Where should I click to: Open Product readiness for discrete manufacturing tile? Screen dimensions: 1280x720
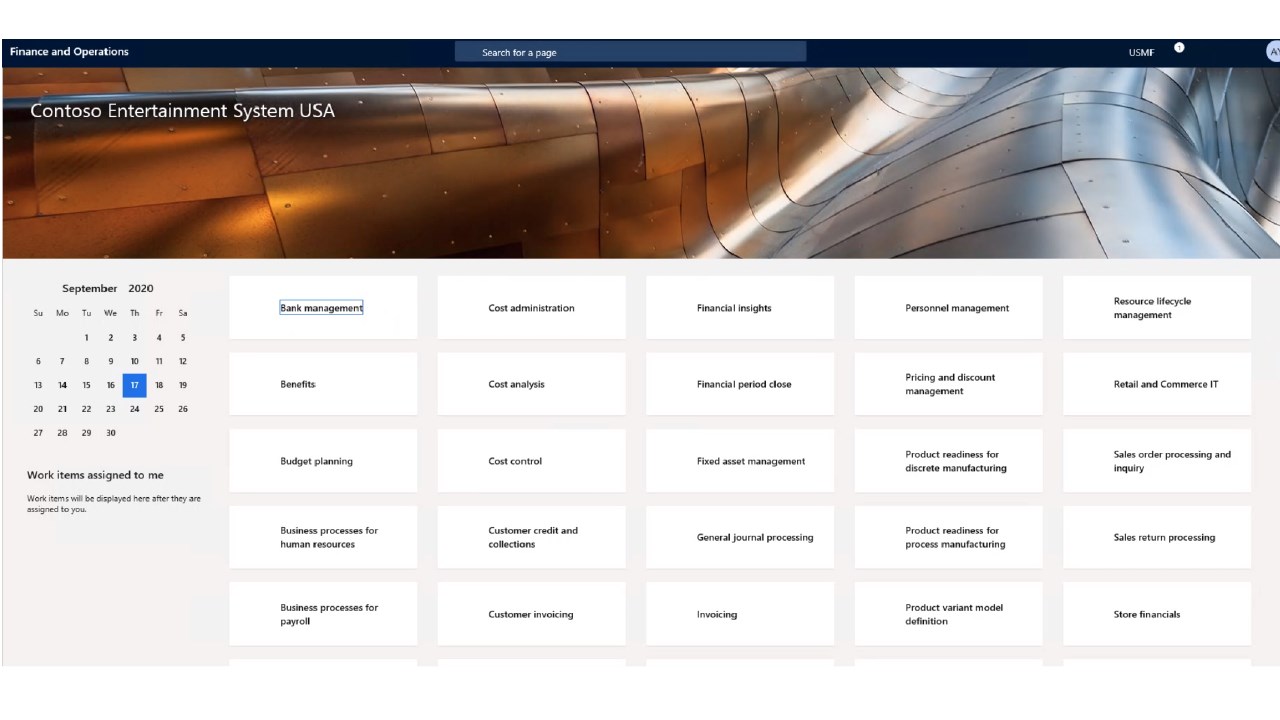[948, 461]
